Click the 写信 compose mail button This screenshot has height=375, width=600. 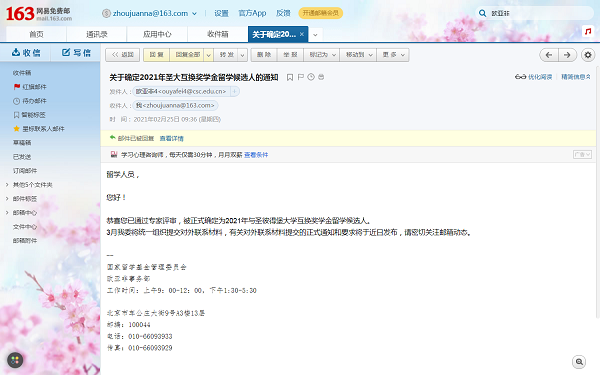pyautogui.click(x=76, y=52)
